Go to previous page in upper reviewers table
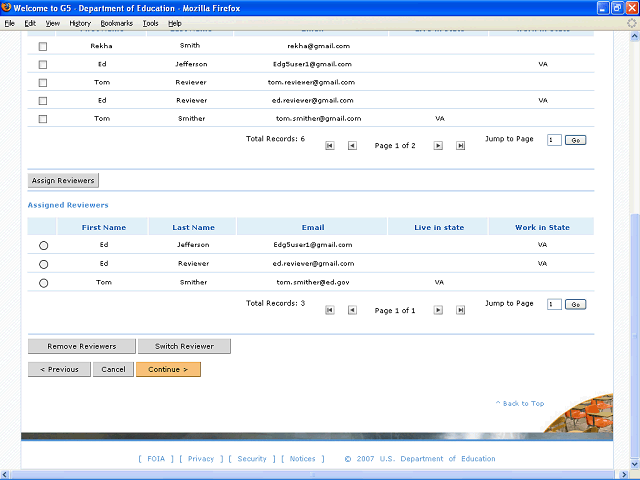640x480 pixels. coord(352,145)
